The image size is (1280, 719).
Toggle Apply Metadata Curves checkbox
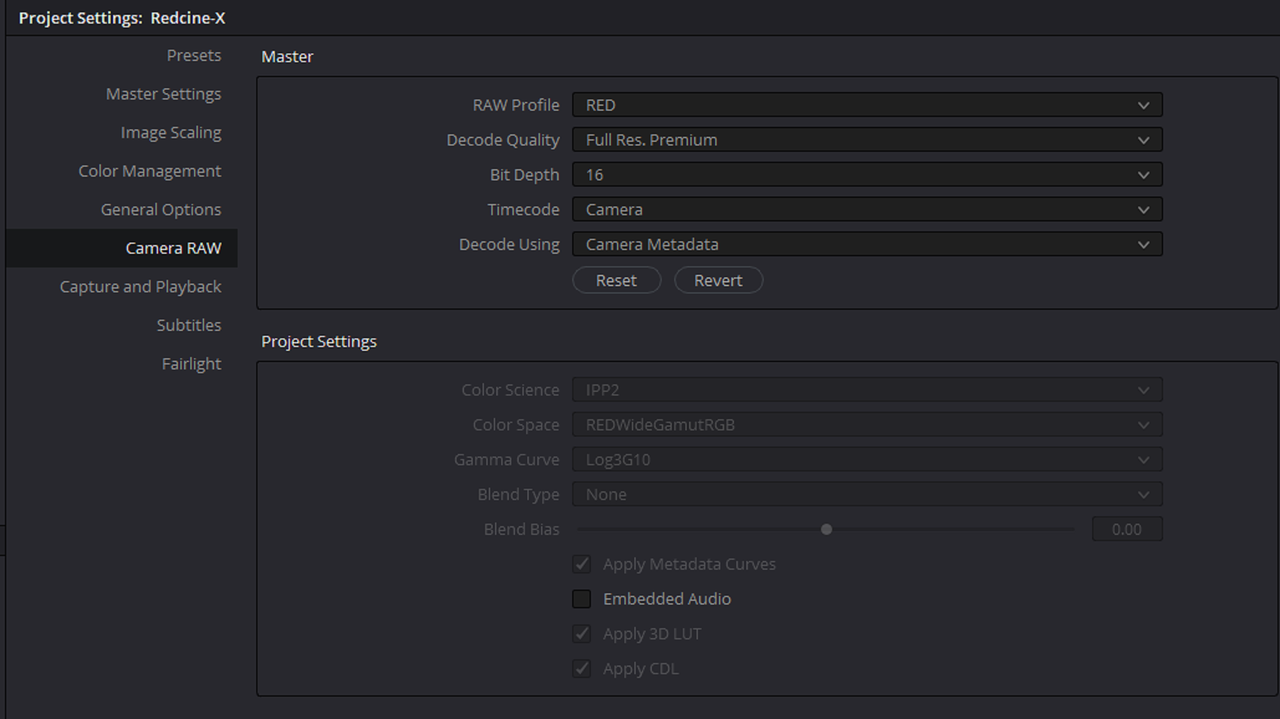pos(581,564)
